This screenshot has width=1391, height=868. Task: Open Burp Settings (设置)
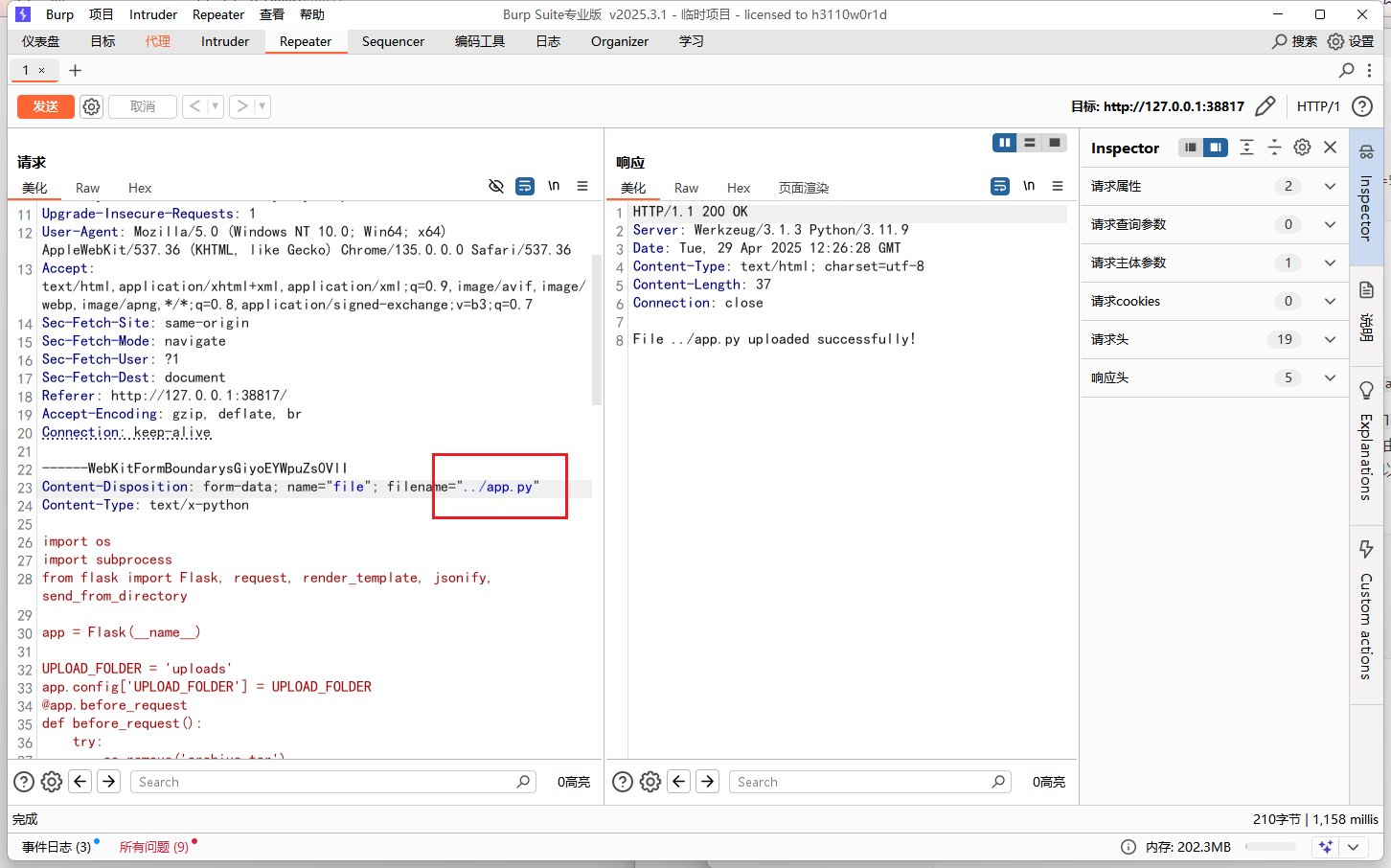1351,41
